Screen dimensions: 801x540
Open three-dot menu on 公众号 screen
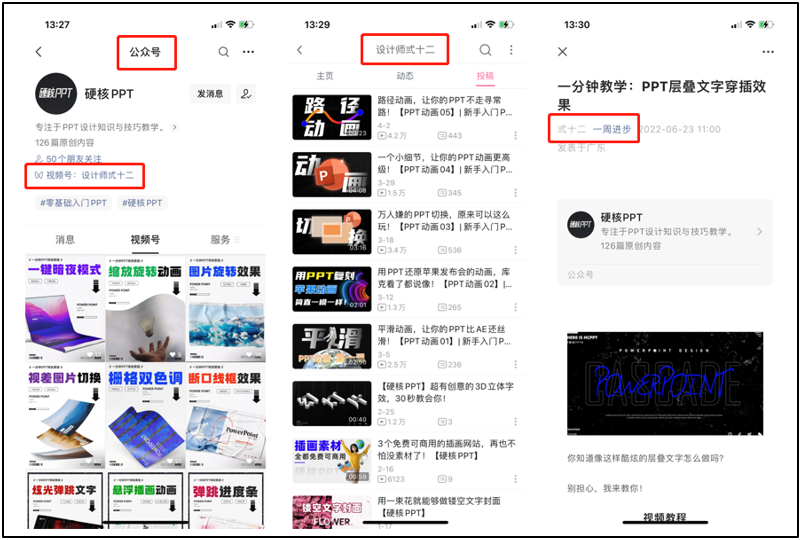(248, 52)
